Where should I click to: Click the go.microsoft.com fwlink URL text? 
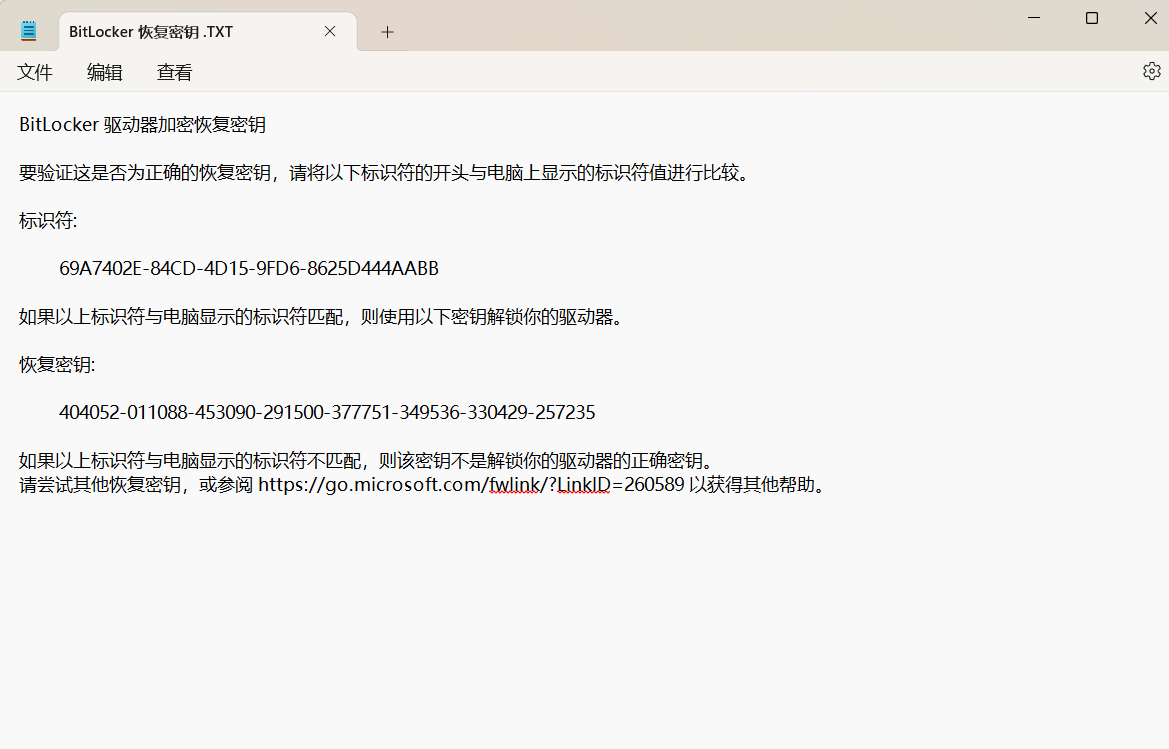pyautogui.click(x=471, y=484)
